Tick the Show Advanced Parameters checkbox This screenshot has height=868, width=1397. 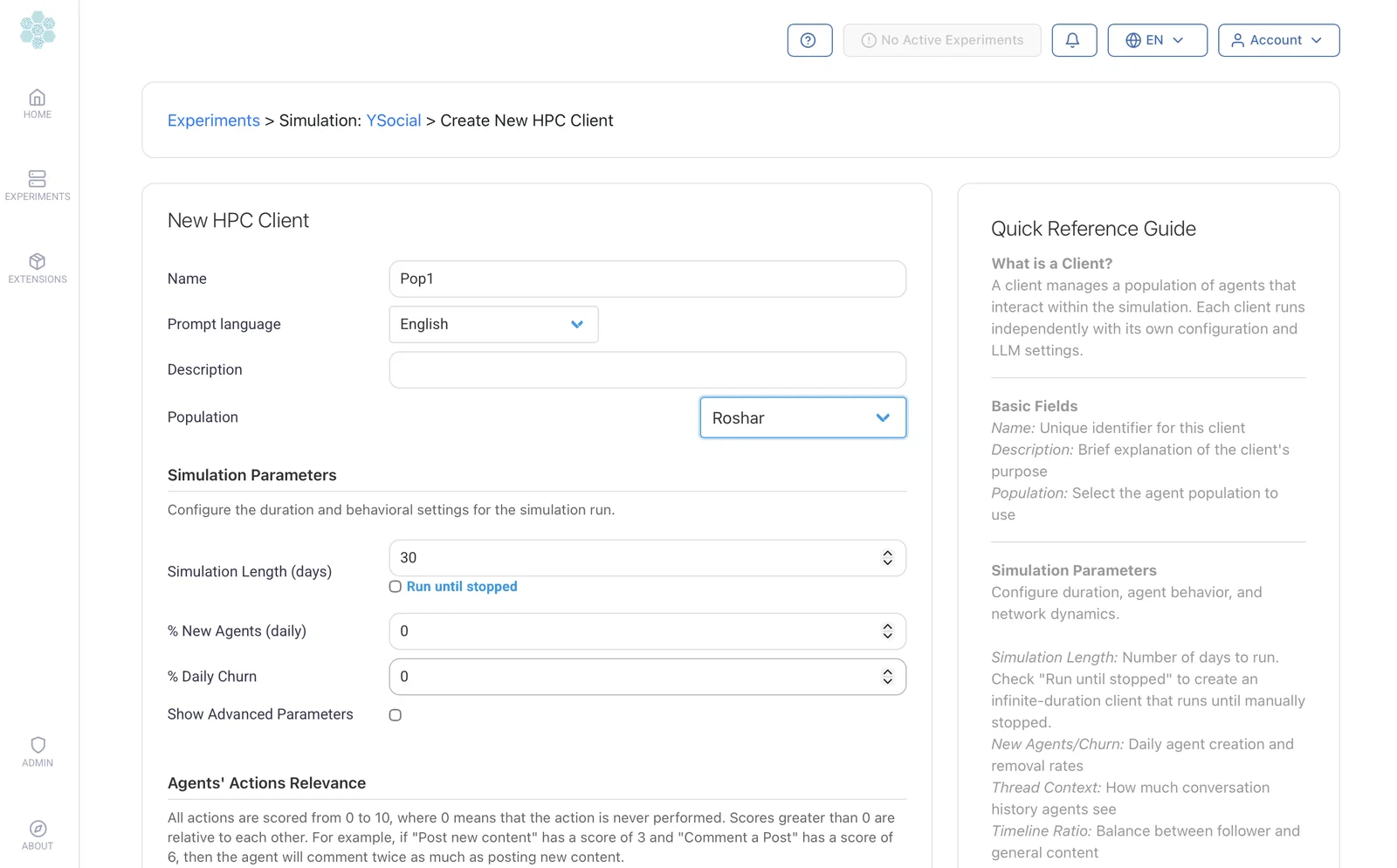[x=396, y=715]
